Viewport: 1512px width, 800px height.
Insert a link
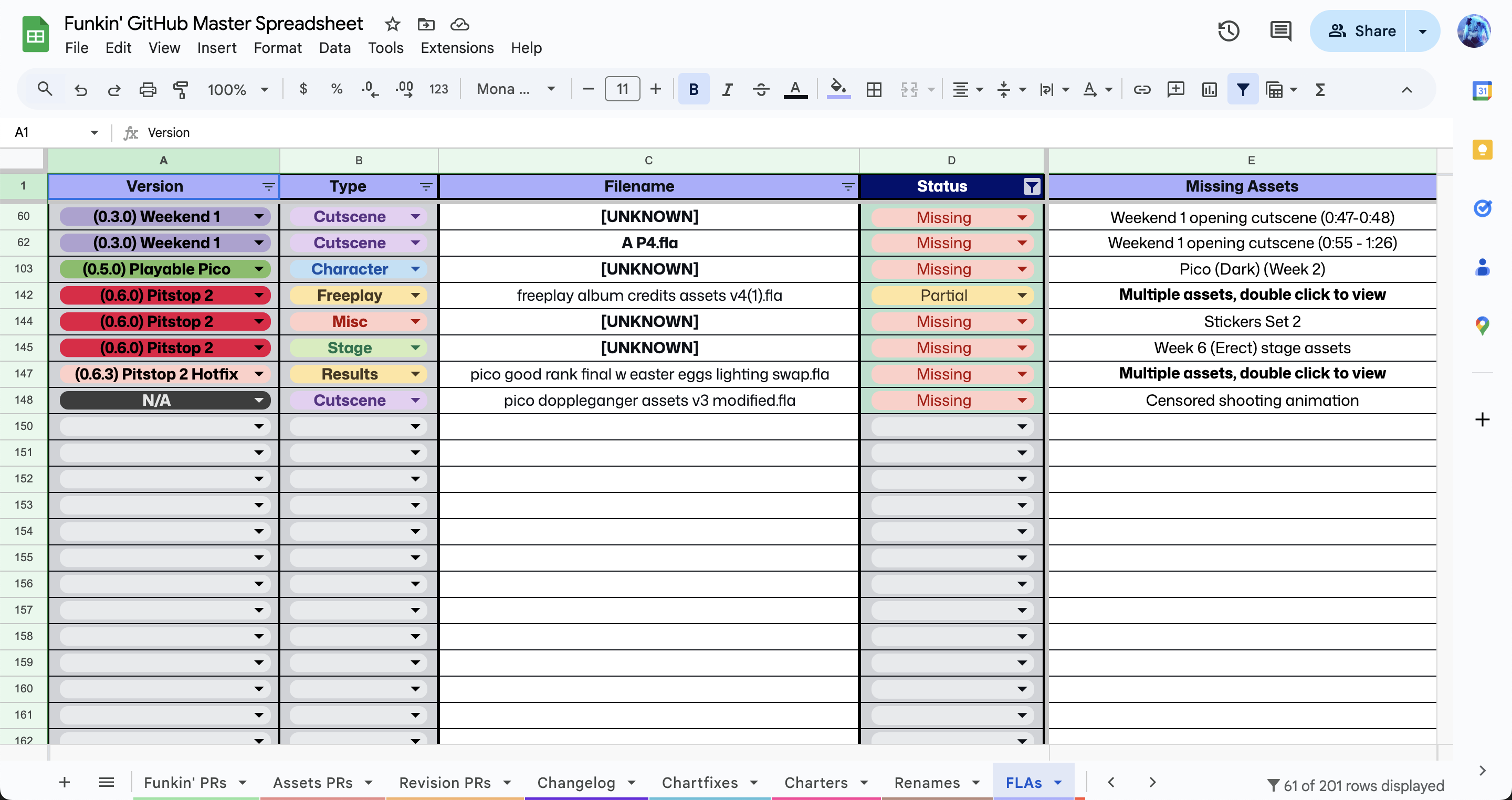click(x=1142, y=89)
